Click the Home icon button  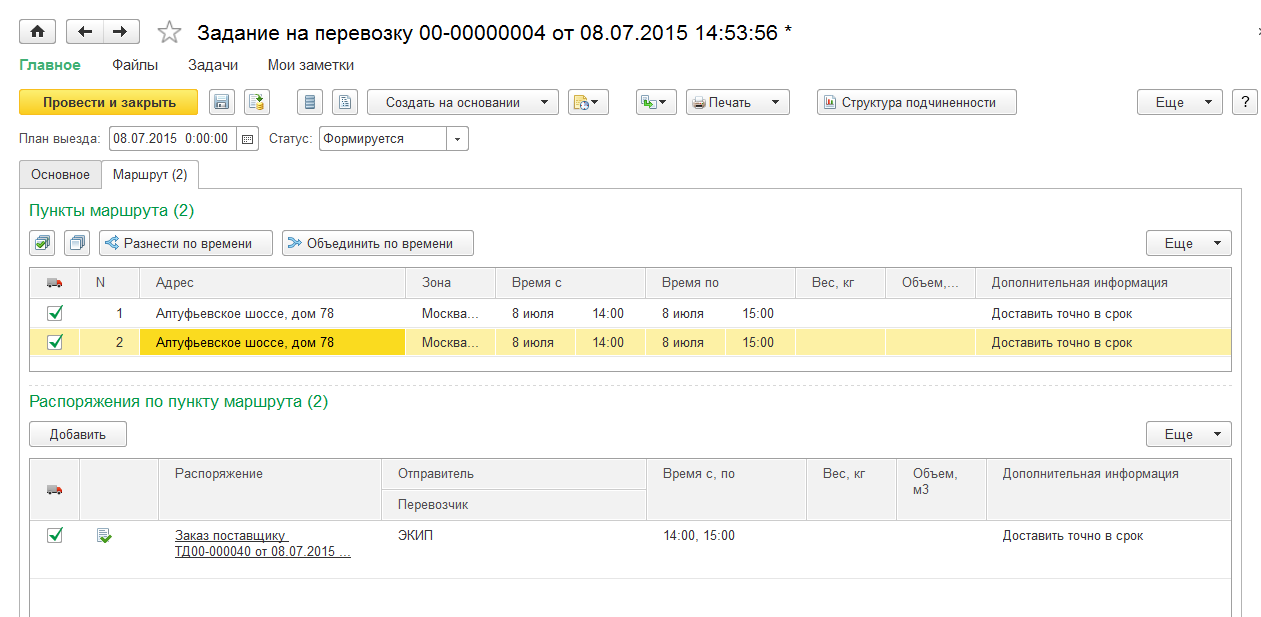[x=38, y=32]
